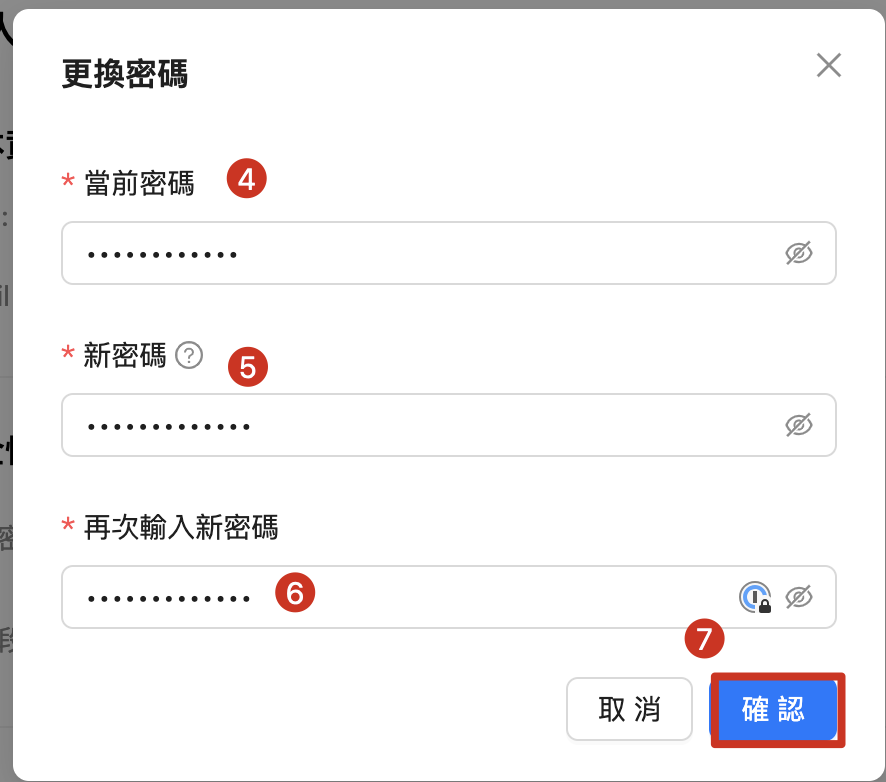
Task: Focus the 新密碼 input field
Action: [449, 425]
